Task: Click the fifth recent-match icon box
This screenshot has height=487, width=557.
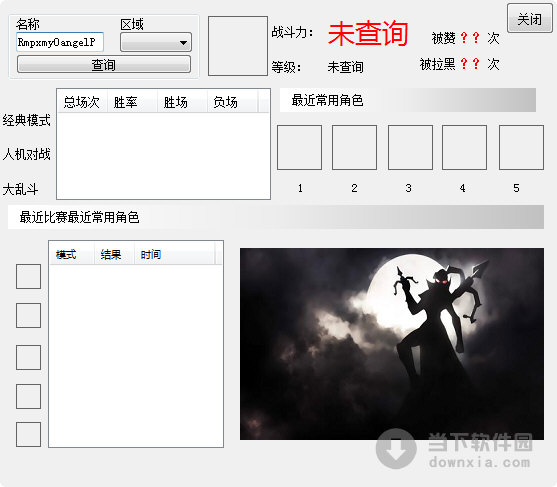Action: pos(28,434)
